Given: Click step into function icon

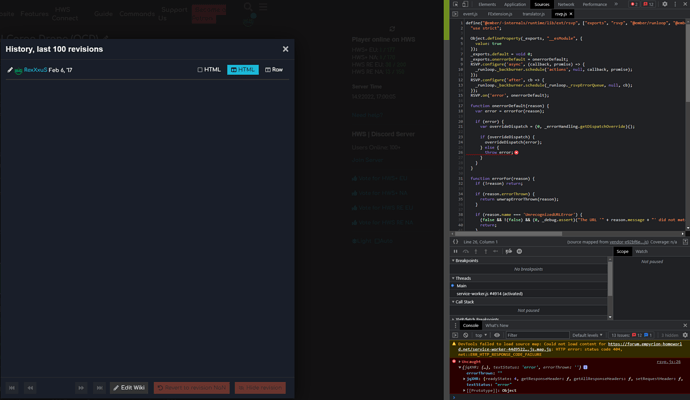Looking at the screenshot, I should 476,252.
